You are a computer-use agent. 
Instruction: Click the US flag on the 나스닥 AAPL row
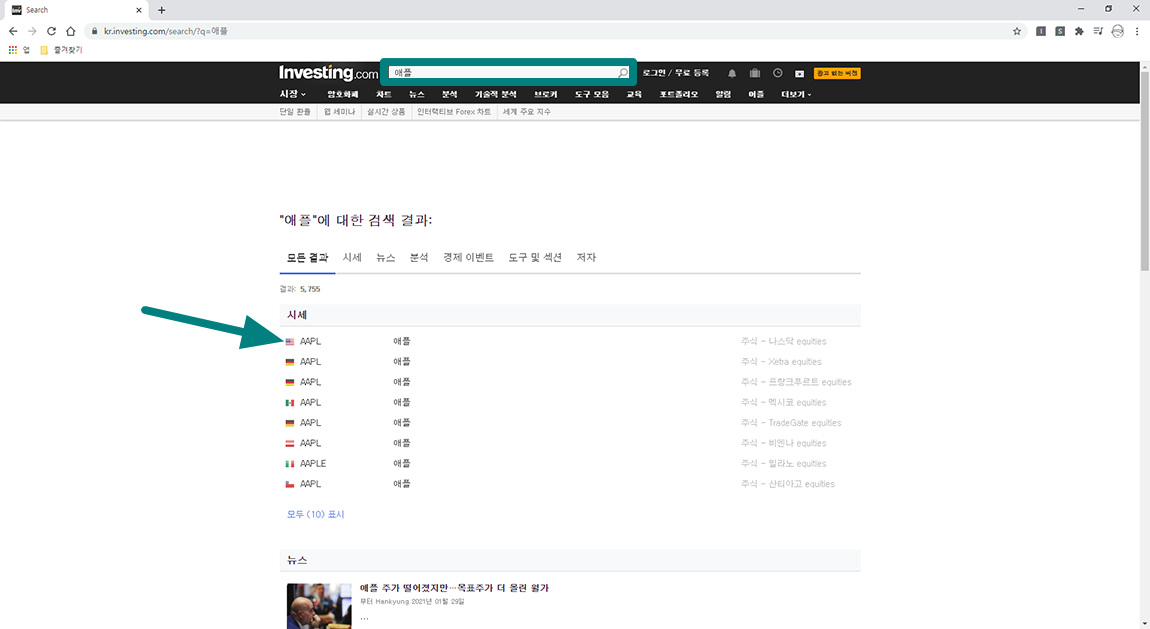(290, 342)
